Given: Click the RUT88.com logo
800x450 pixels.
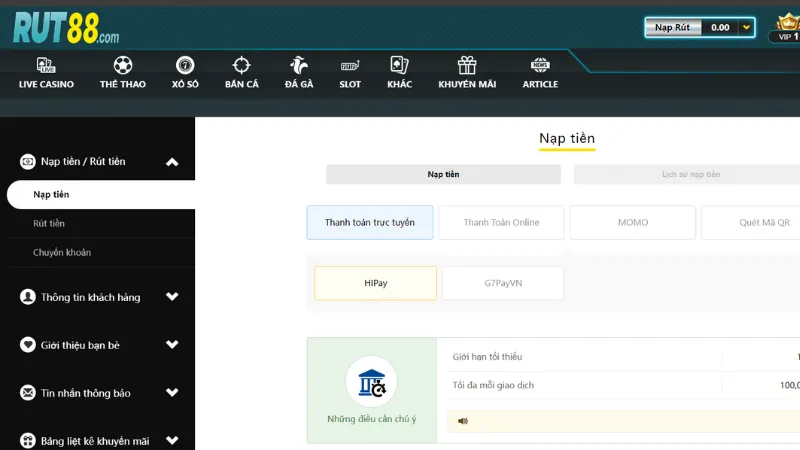Looking at the screenshot, I should point(66,28).
